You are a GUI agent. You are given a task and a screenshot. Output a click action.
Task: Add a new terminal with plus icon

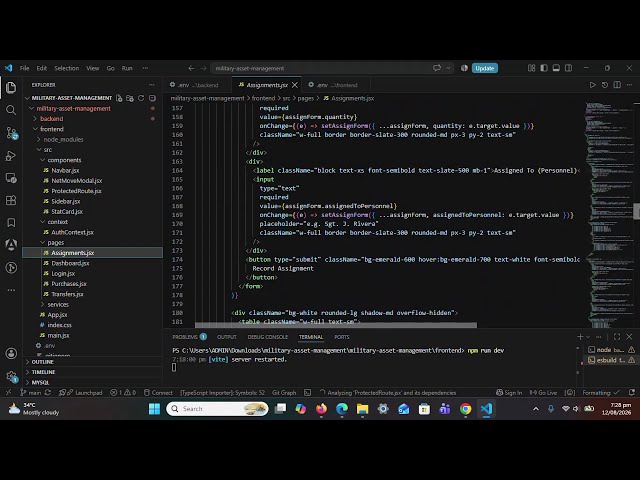[580, 337]
